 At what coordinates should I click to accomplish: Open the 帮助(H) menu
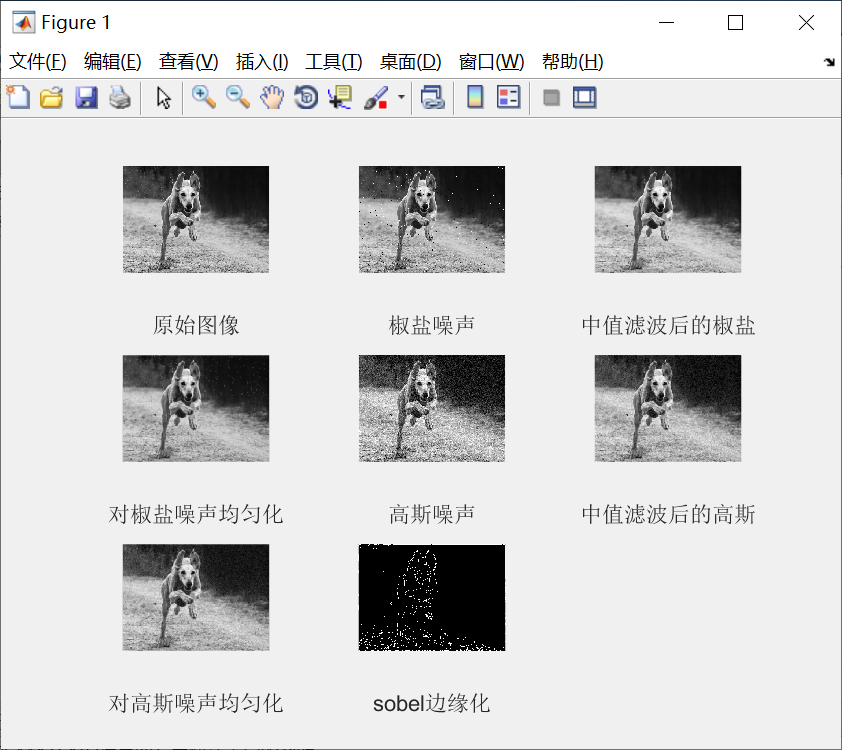point(572,62)
